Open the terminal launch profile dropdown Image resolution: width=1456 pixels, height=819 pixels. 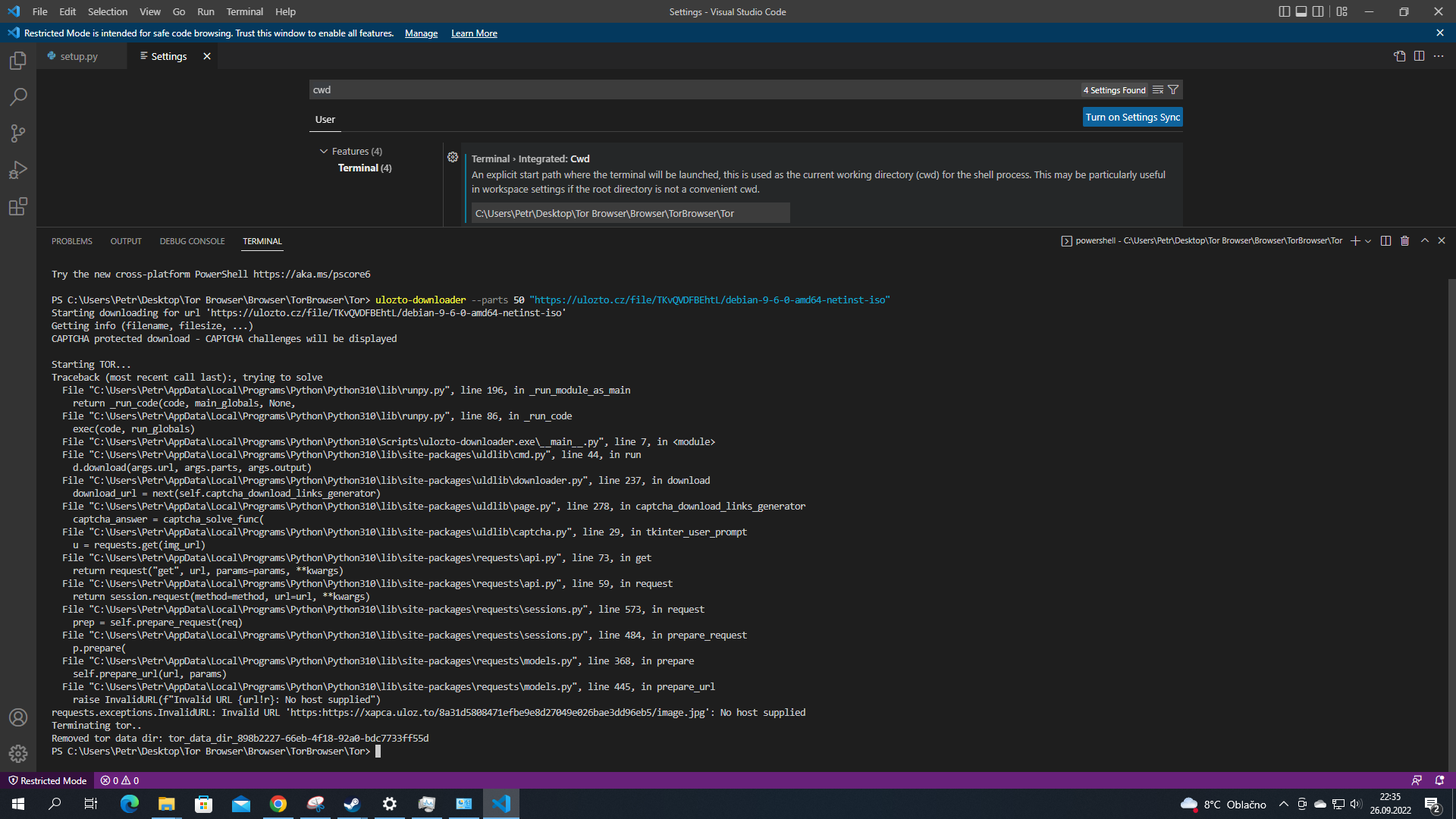pos(1367,240)
